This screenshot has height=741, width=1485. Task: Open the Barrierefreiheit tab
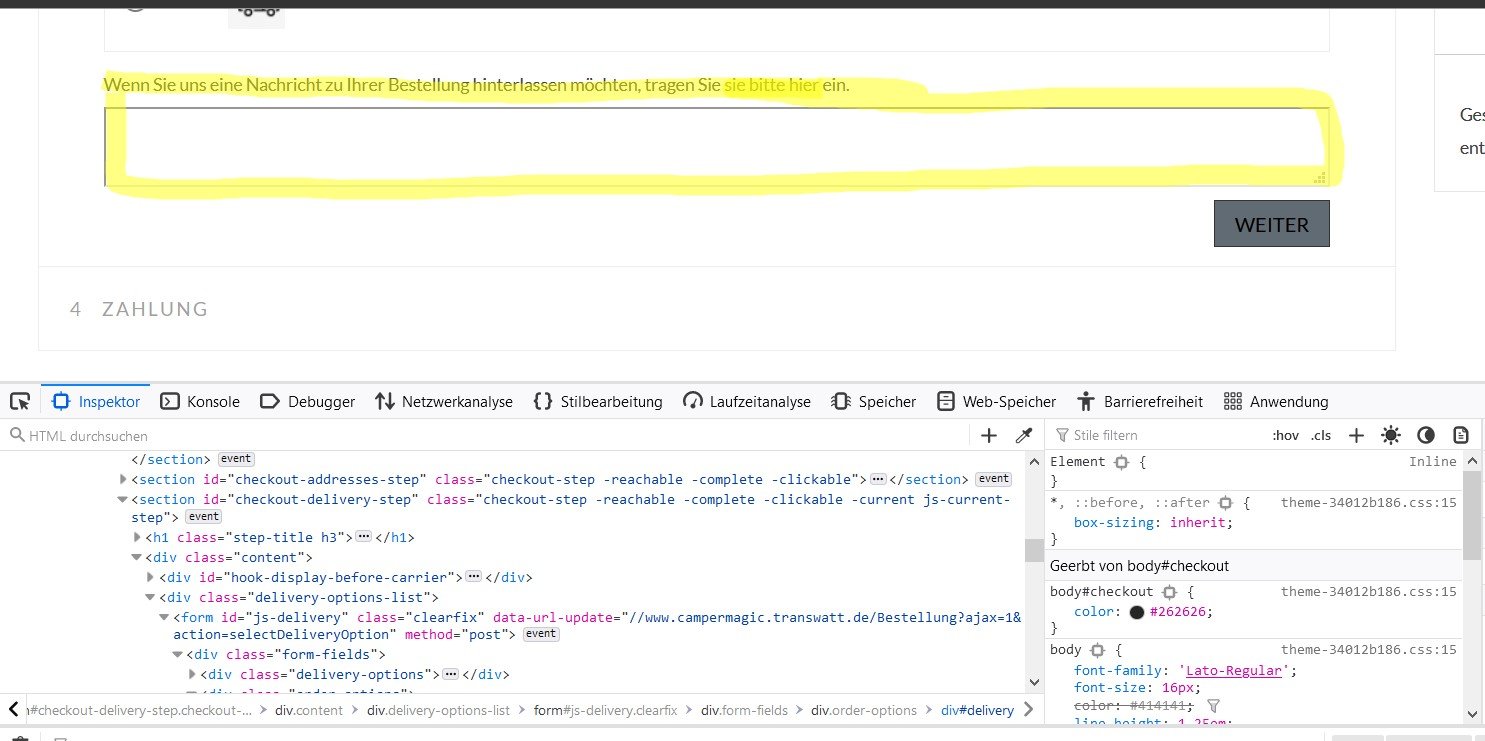1140,402
